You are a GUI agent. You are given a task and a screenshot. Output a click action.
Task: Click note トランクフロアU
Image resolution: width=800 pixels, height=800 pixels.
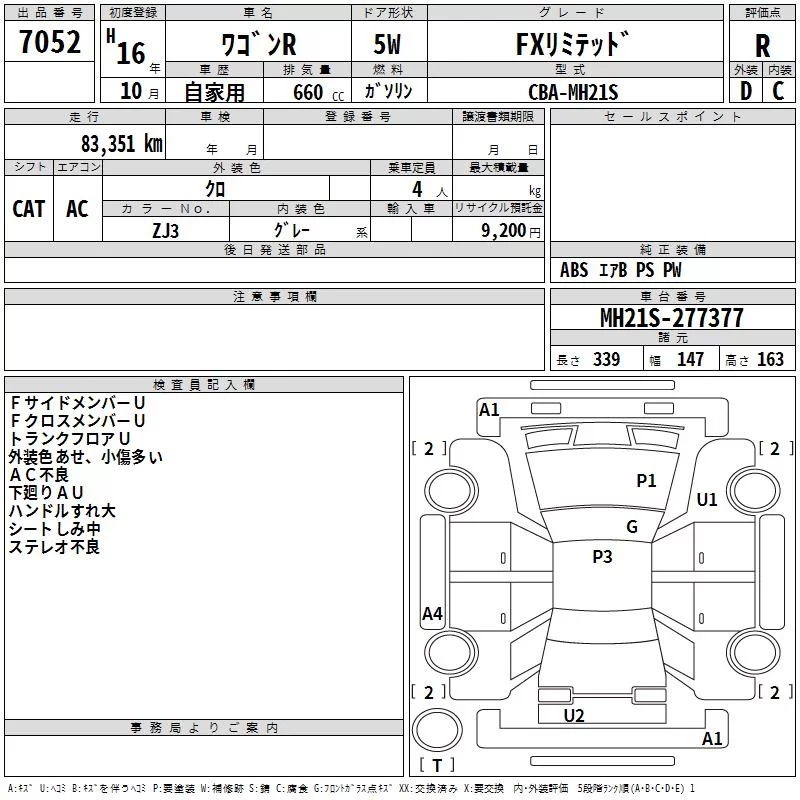click(70, 438)
